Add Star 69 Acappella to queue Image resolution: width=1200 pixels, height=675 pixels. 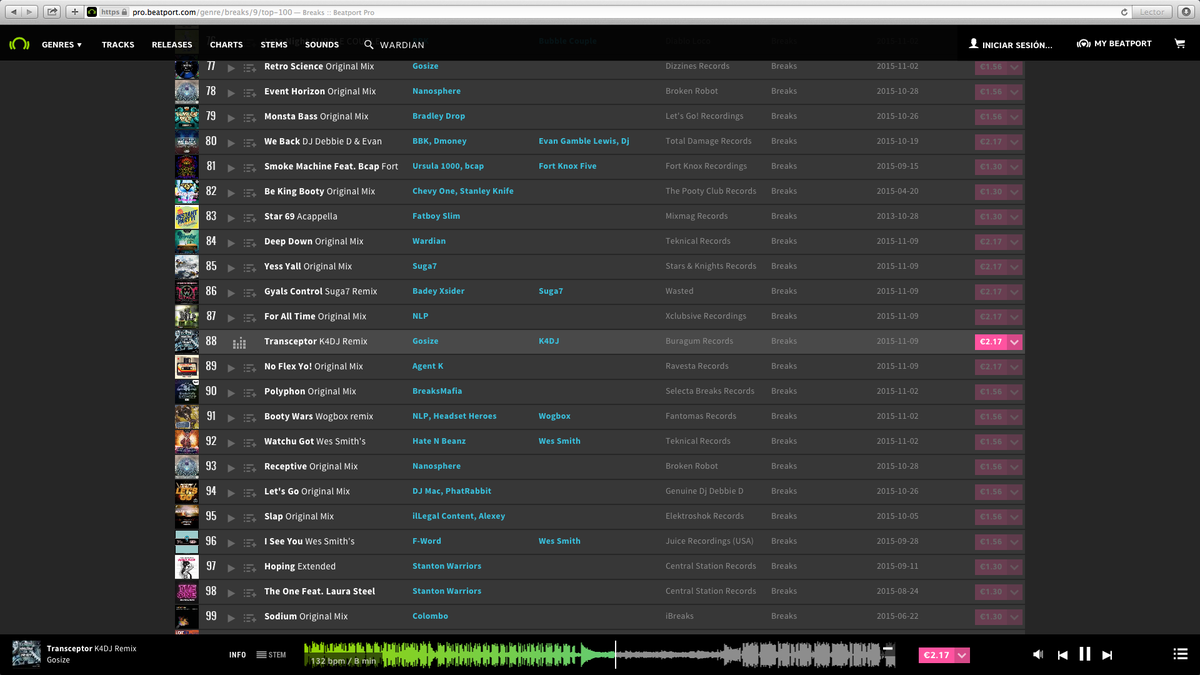[x=249, y=217]
